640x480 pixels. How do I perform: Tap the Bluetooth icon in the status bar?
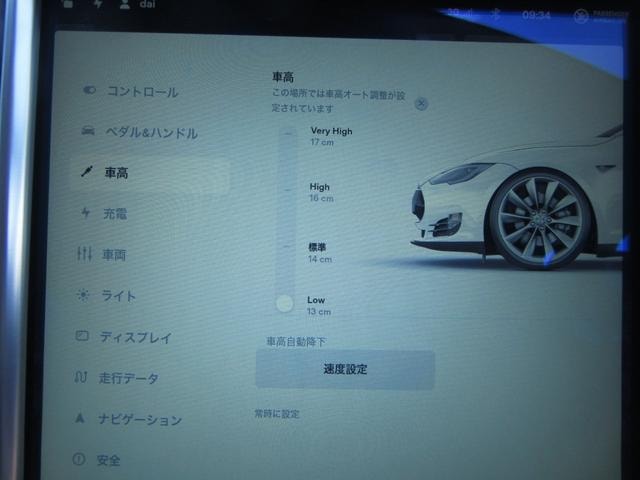(x=496, y=15)
